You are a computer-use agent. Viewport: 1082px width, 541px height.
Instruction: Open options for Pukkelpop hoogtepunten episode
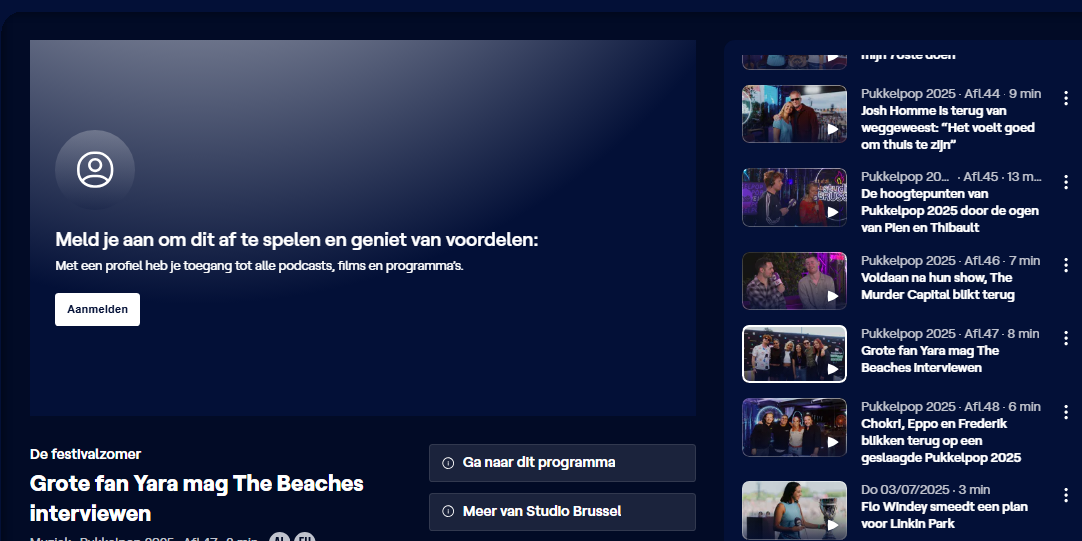1065,182
